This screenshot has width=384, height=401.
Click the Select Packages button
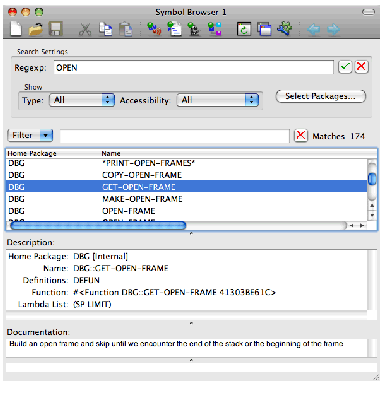click(x=320, y=96)
